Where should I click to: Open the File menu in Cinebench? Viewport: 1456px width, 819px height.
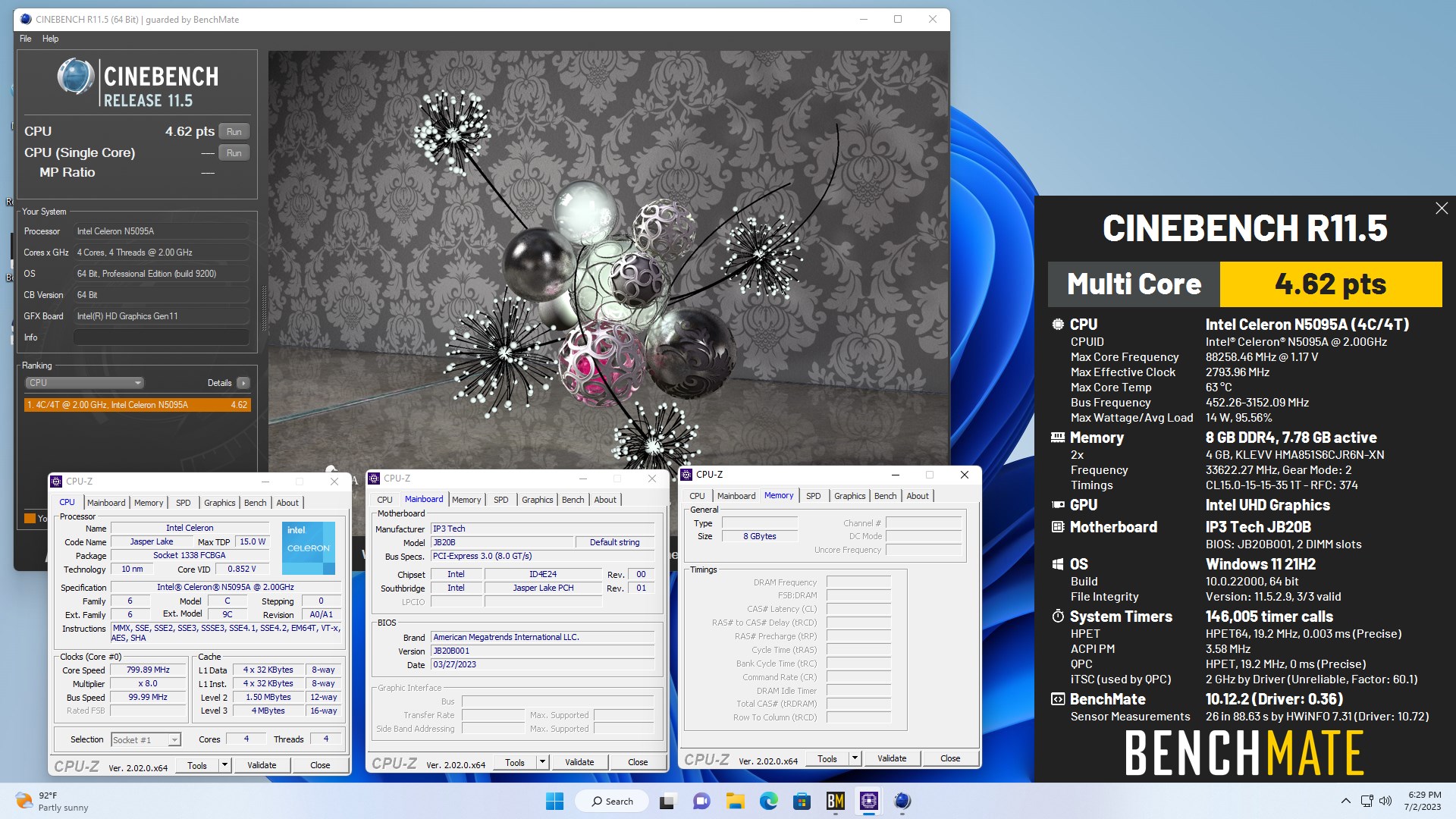pyautogui.click(x=26, y=39)
